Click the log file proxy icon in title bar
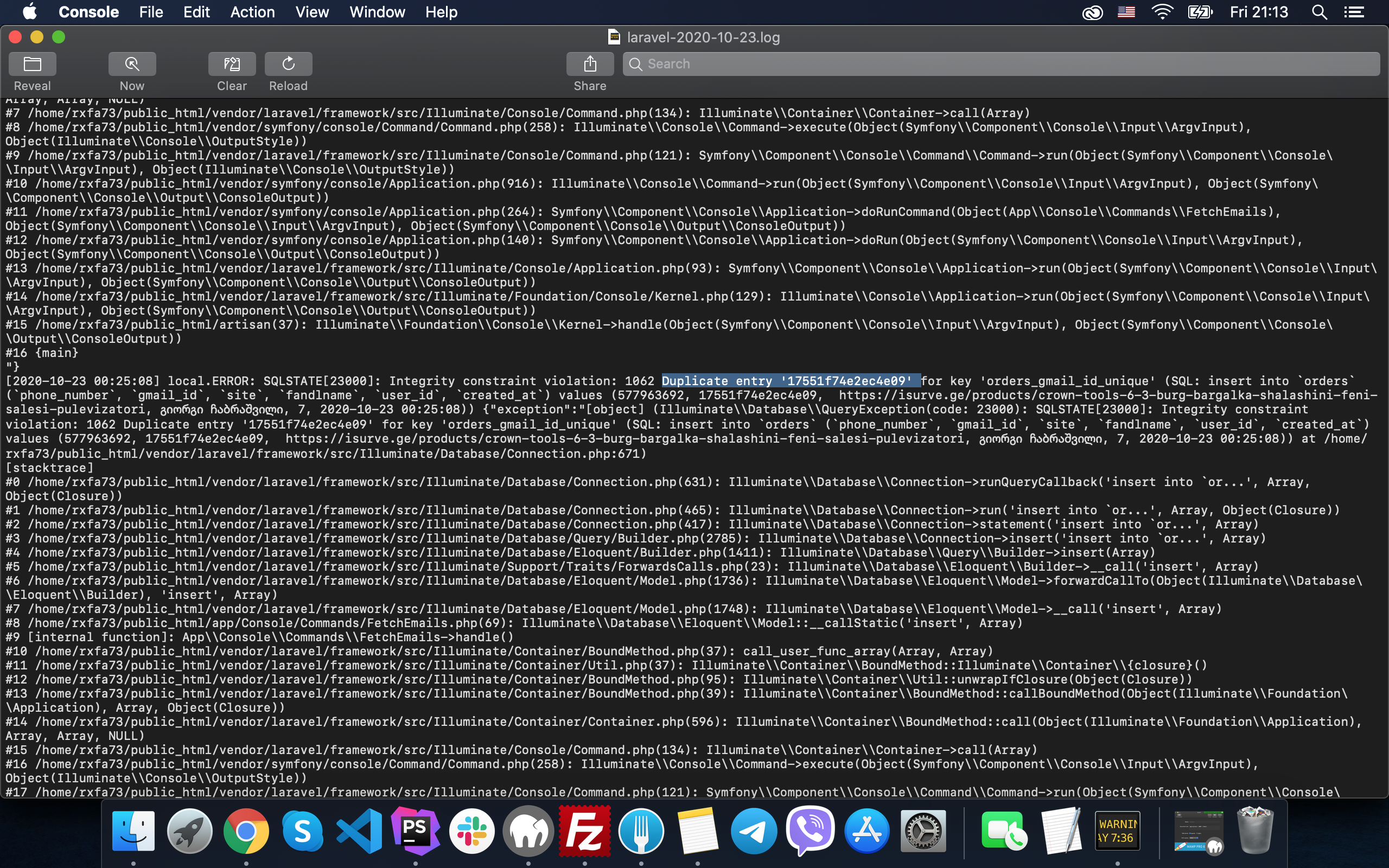 tap(614, 37)
